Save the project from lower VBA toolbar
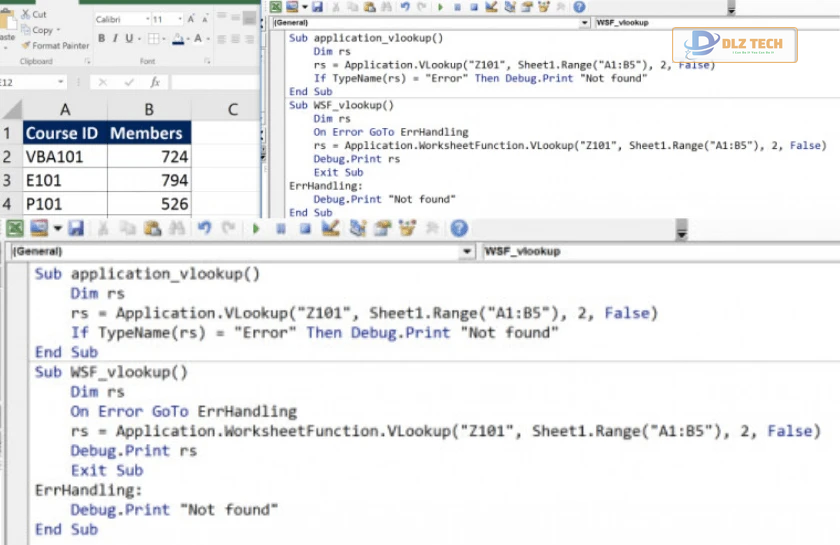Image resolution: width=840 pixels, height=545 pixels. (x=76, y=229)
